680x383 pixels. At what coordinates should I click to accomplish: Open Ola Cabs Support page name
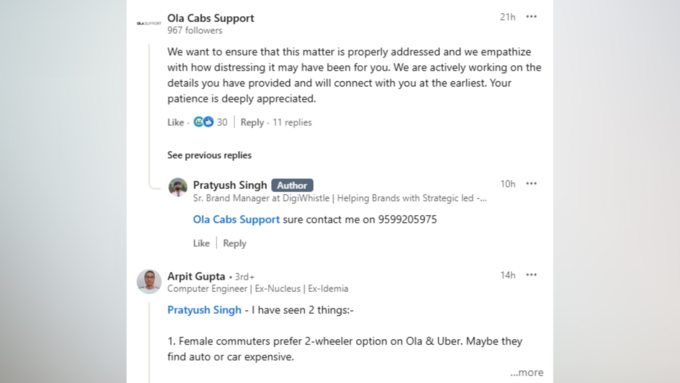pos(211,18)
